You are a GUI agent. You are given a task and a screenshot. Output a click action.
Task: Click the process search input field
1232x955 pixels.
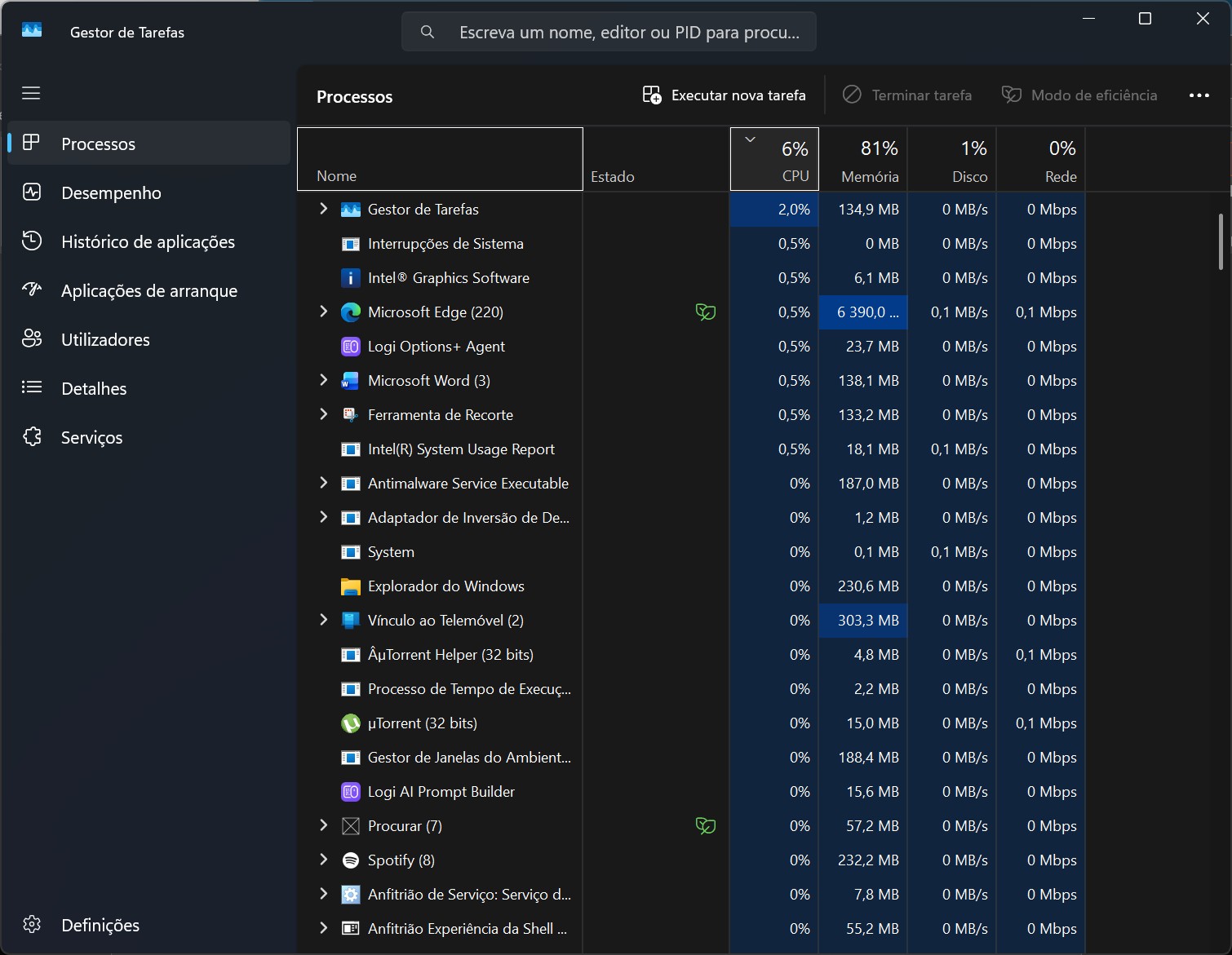click(x=628, y=33)
